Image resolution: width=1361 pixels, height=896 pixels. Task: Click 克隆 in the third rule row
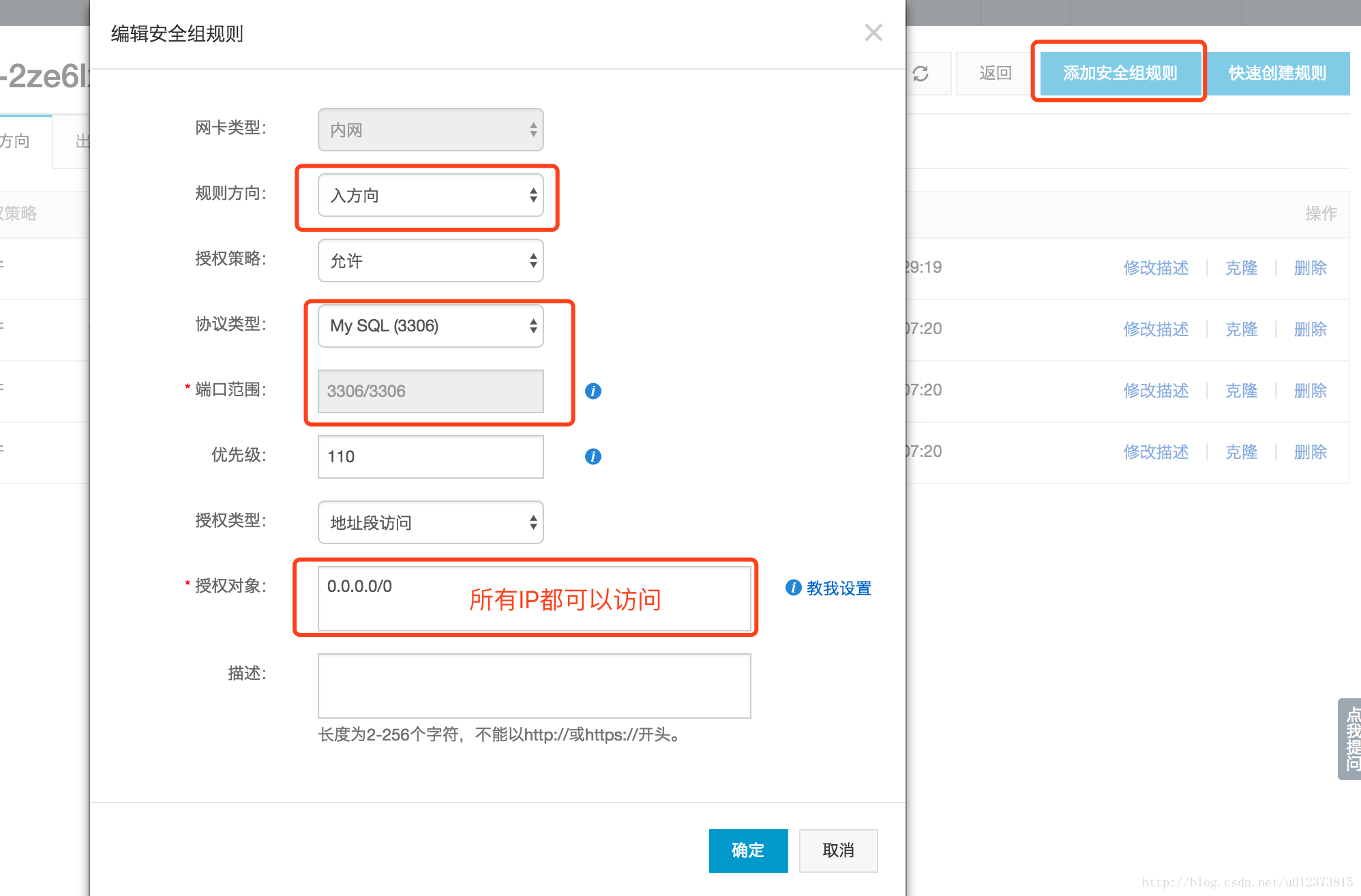pyautogui.click(x=1241, y=391)
